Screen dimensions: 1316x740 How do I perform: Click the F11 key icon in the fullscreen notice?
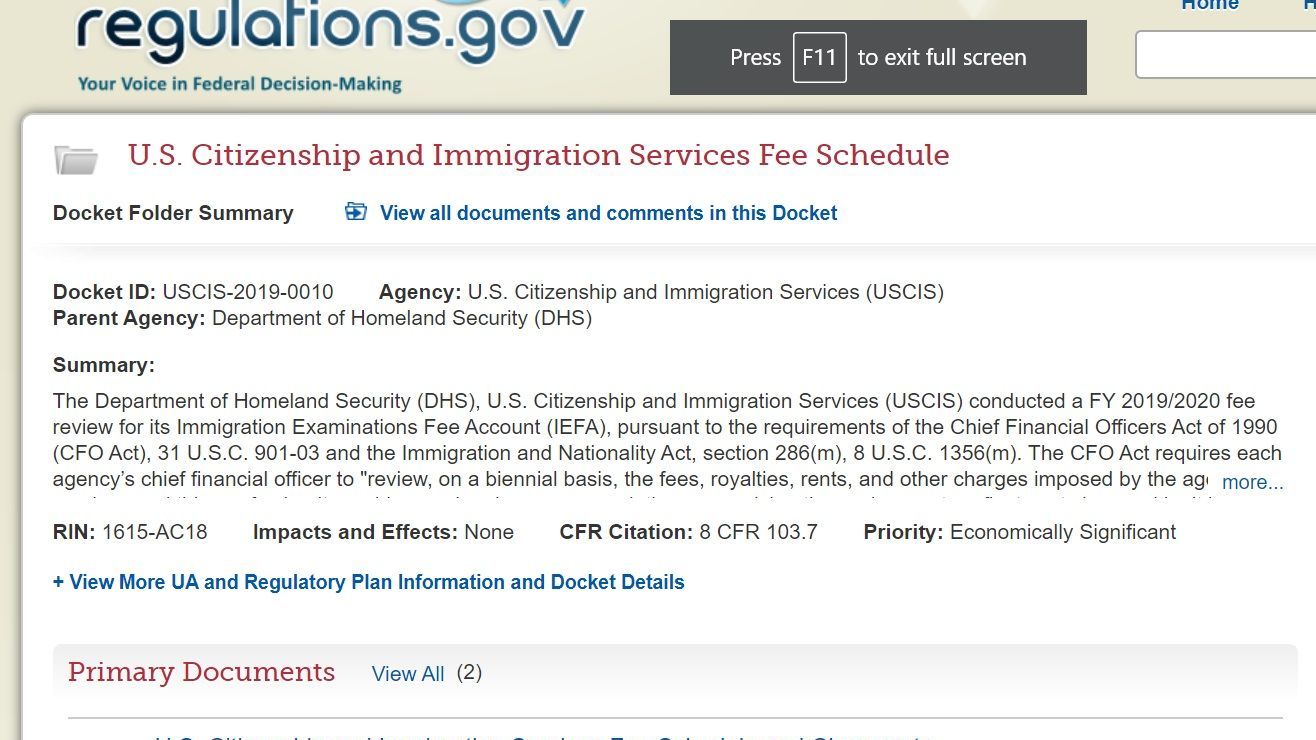(819, 58)
